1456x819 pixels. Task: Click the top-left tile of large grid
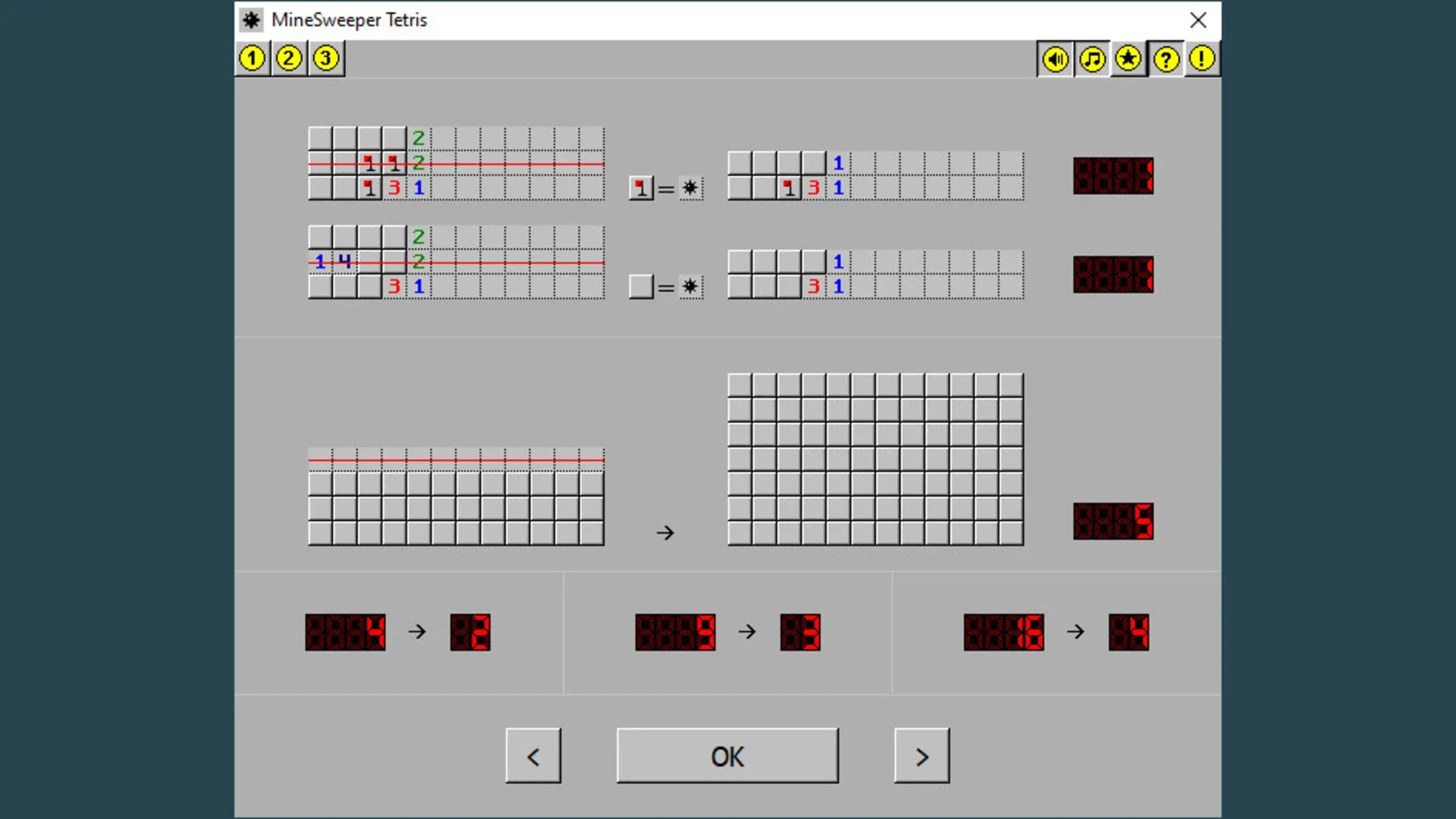point(739,385)
